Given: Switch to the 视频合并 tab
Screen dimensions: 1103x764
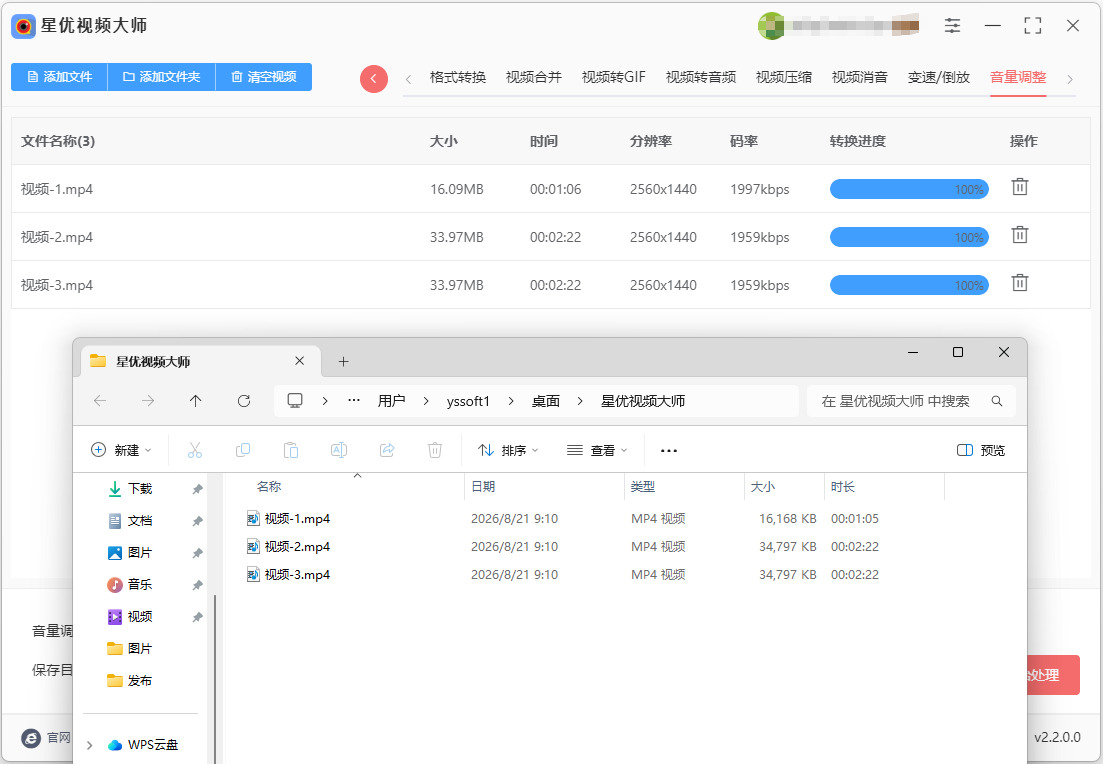Looking at the screenshot, I should coord(534,77).
